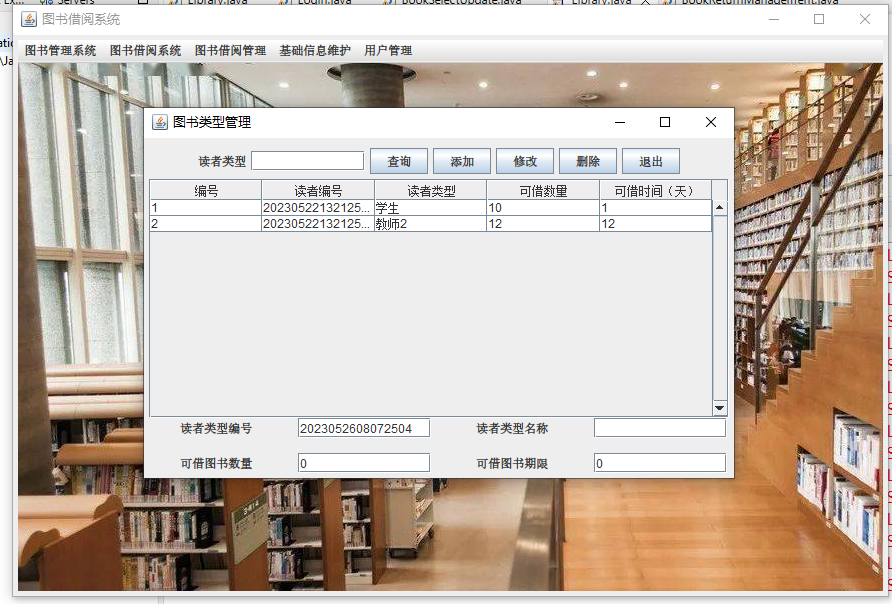Screen dimensions: 892x604
Task: Open the 图书借阅管理 menu
Action: pos(230,51)
